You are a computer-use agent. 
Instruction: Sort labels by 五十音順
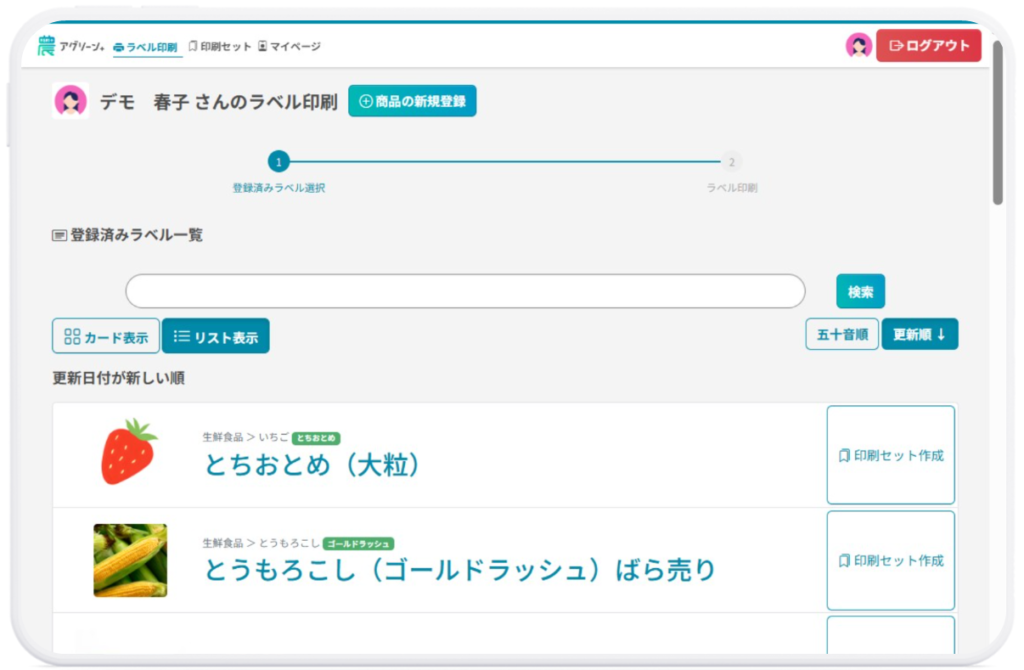pyautogui.click(x=841, y=334)
